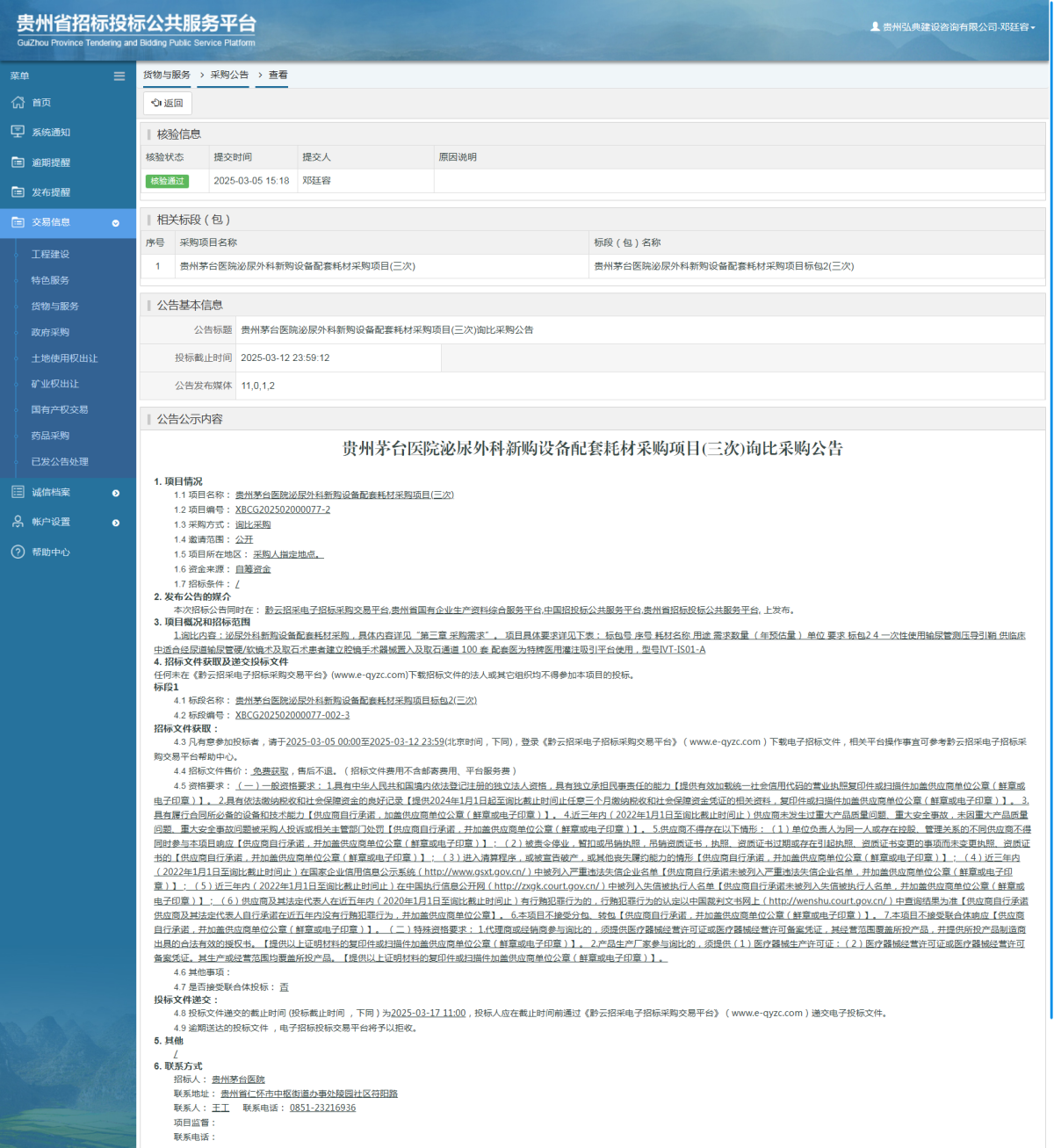Collapse the expanded 交易信息 submenu

coord(115,223)
